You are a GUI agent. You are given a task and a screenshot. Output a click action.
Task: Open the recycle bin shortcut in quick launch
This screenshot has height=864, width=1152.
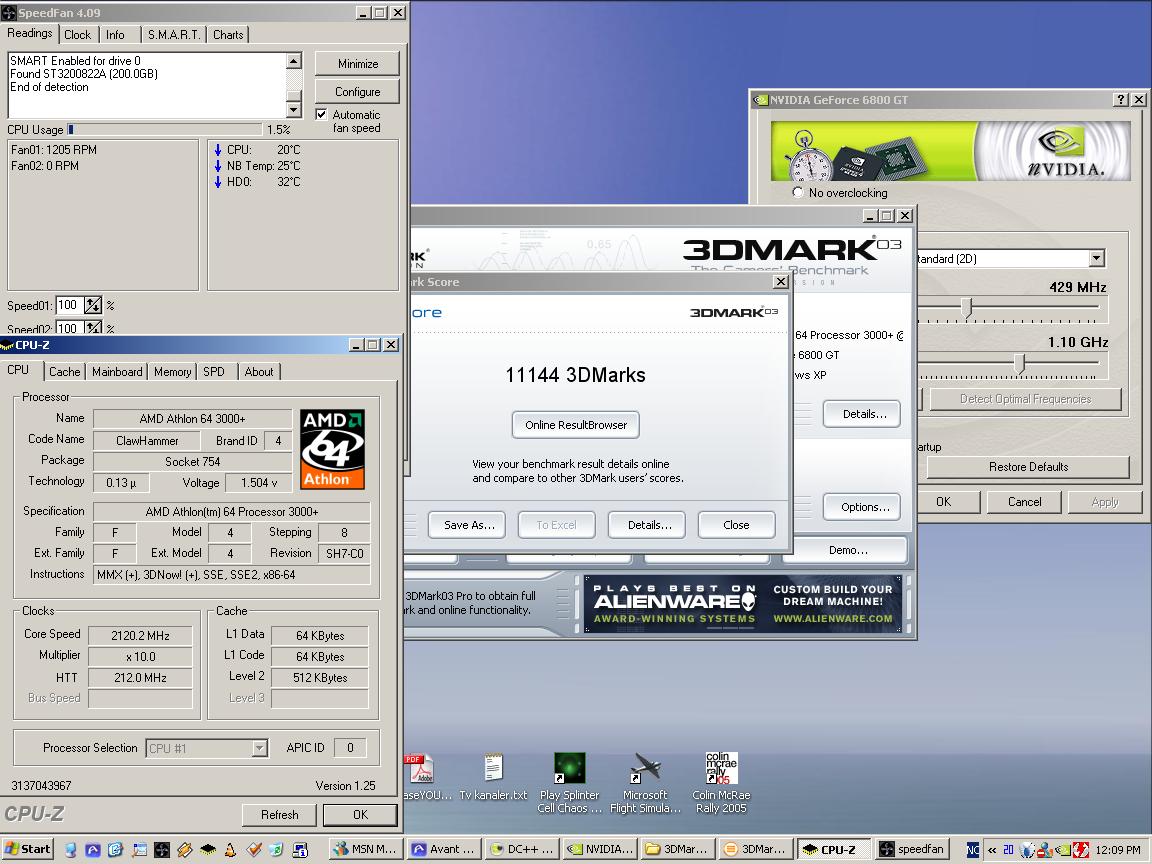(276, 850)
